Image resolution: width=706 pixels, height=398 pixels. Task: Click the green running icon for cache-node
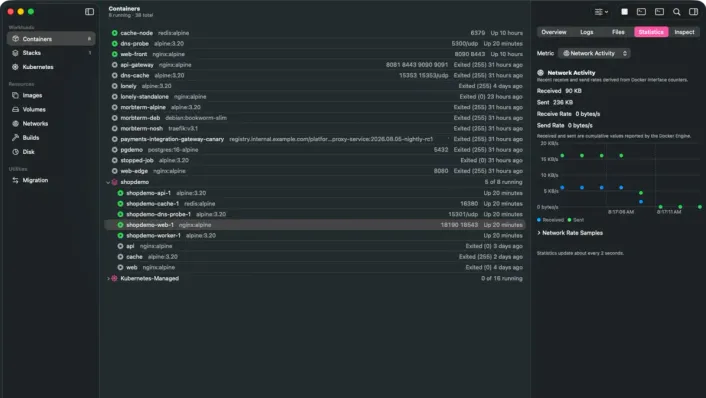114,33
